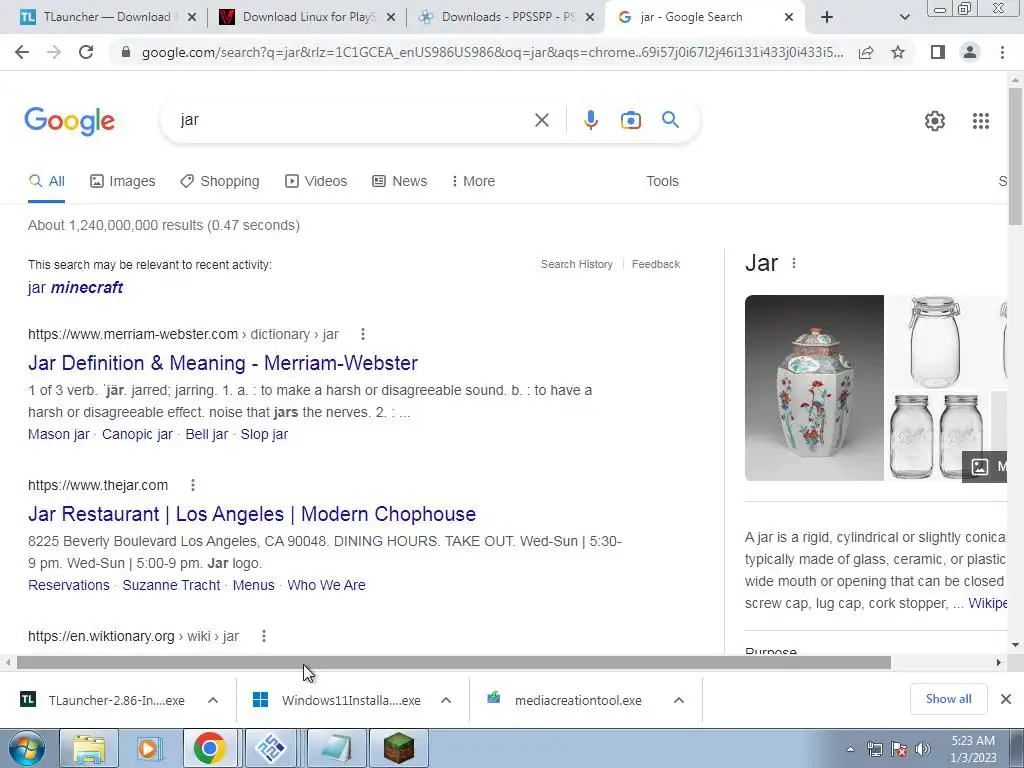Viewport: 1024px width, 768px height.
Task: Expand the tab search dropdown
Action: pos(904,18)
